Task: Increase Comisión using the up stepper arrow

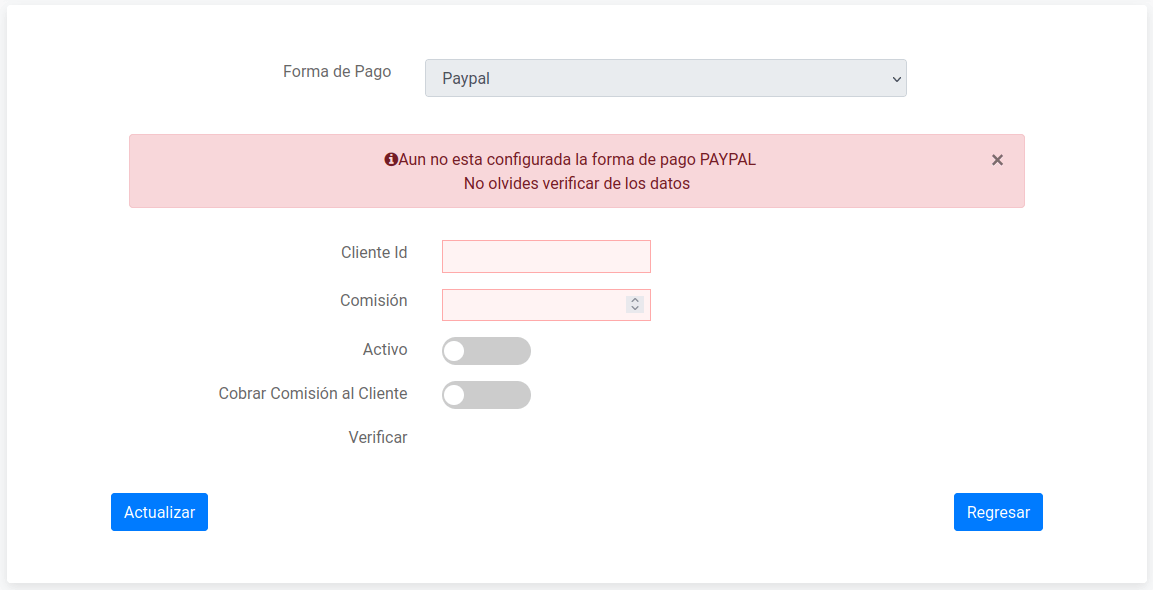Action: pyautogui.click(x=635, y=300)
